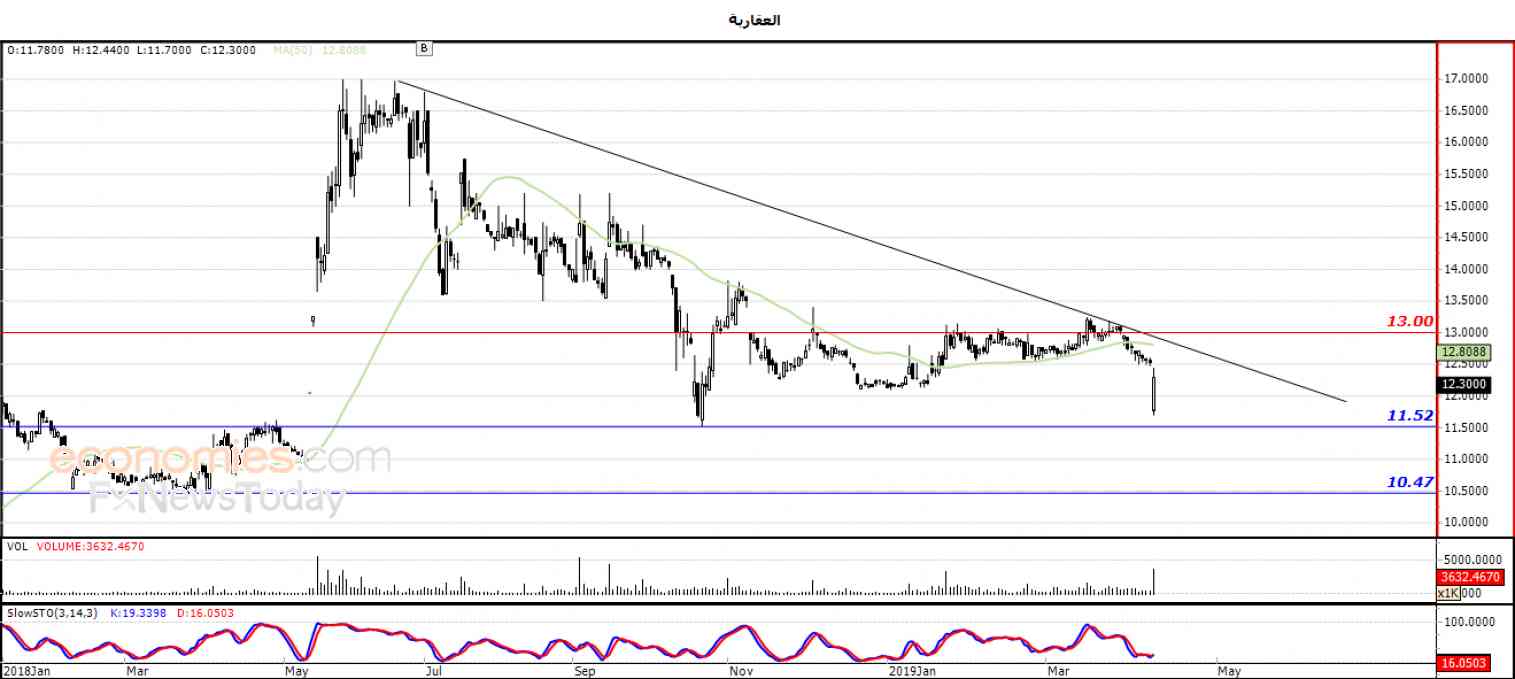The image size is (1515, 679).
Task: Click the 17.0000 price axis value
Action: pyautogui.click(x=1466, y=79)
